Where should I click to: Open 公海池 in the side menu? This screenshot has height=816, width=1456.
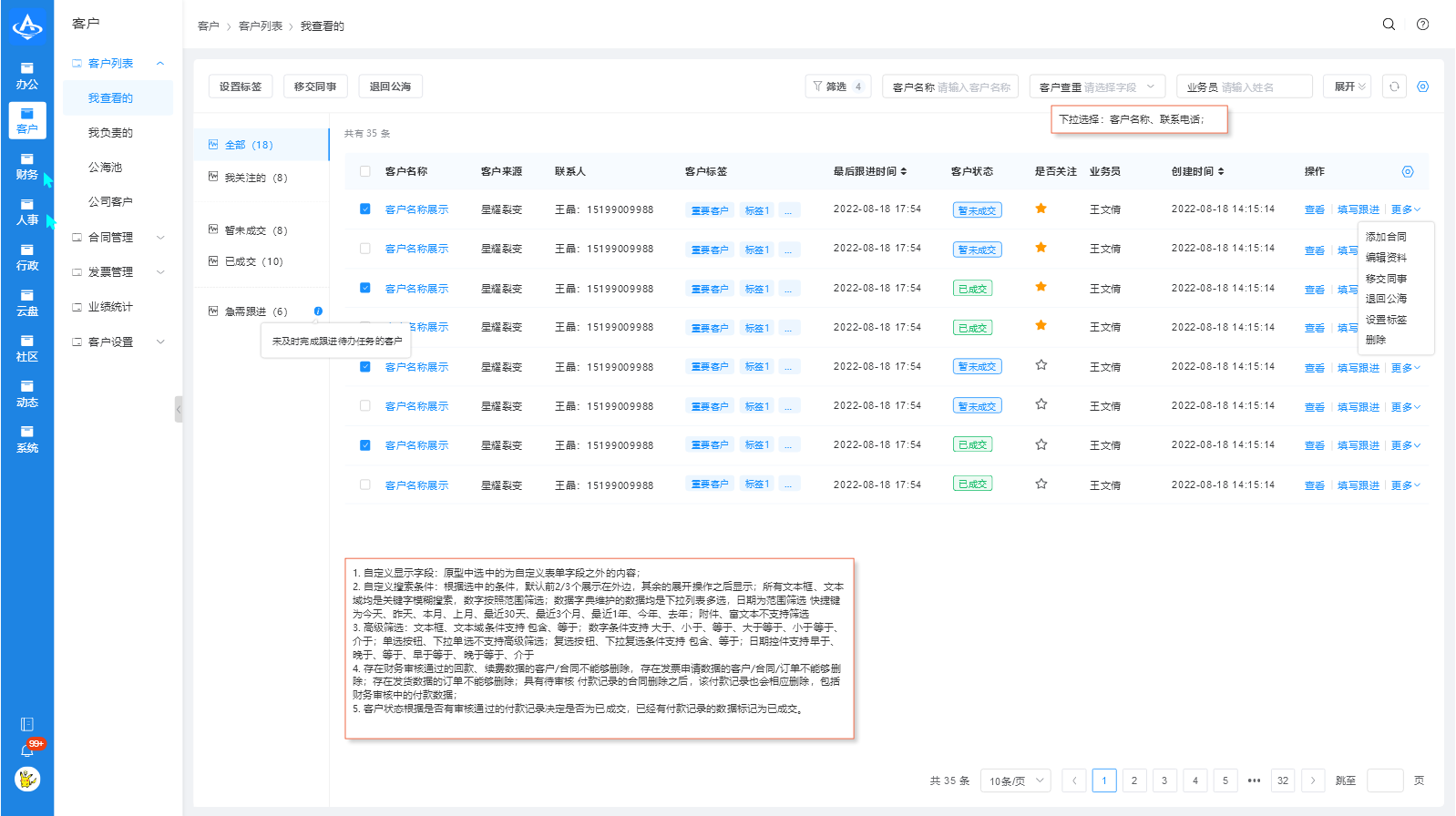click(x=105, y=168)
